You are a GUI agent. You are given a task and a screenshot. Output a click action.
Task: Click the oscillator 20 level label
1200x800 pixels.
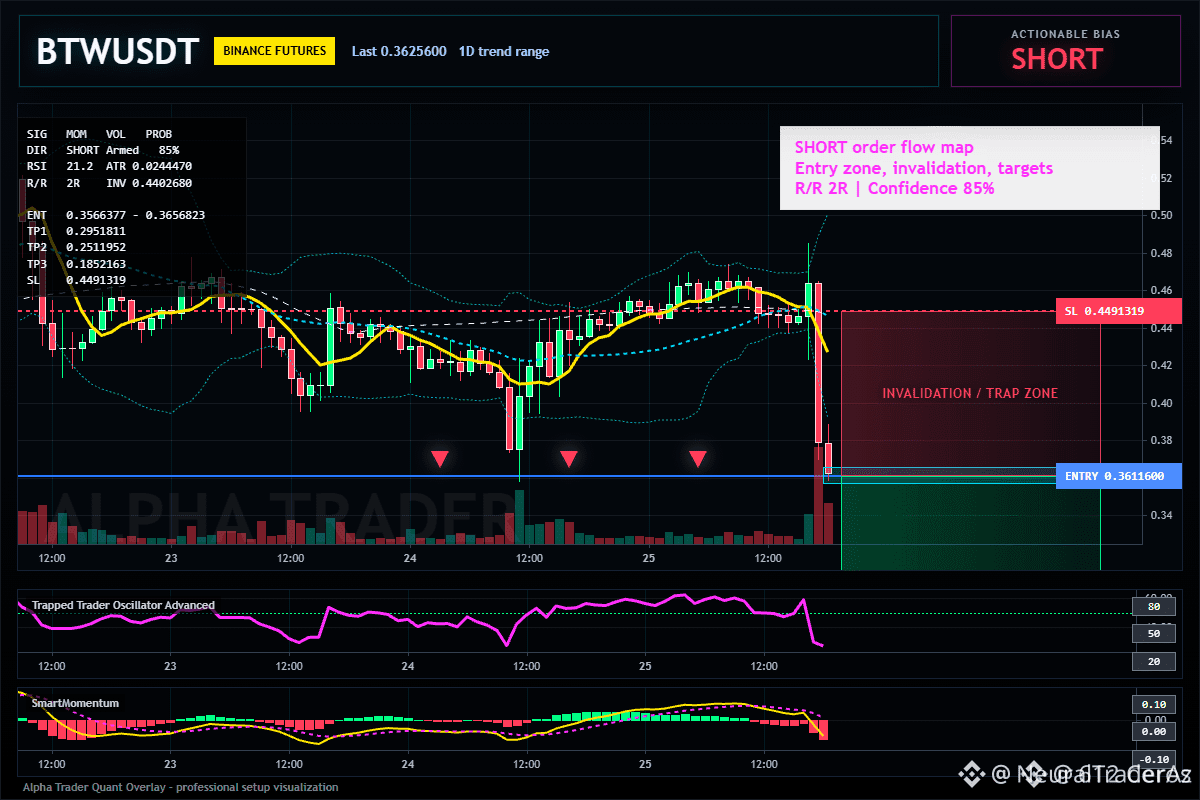[x=1153, y=662]
